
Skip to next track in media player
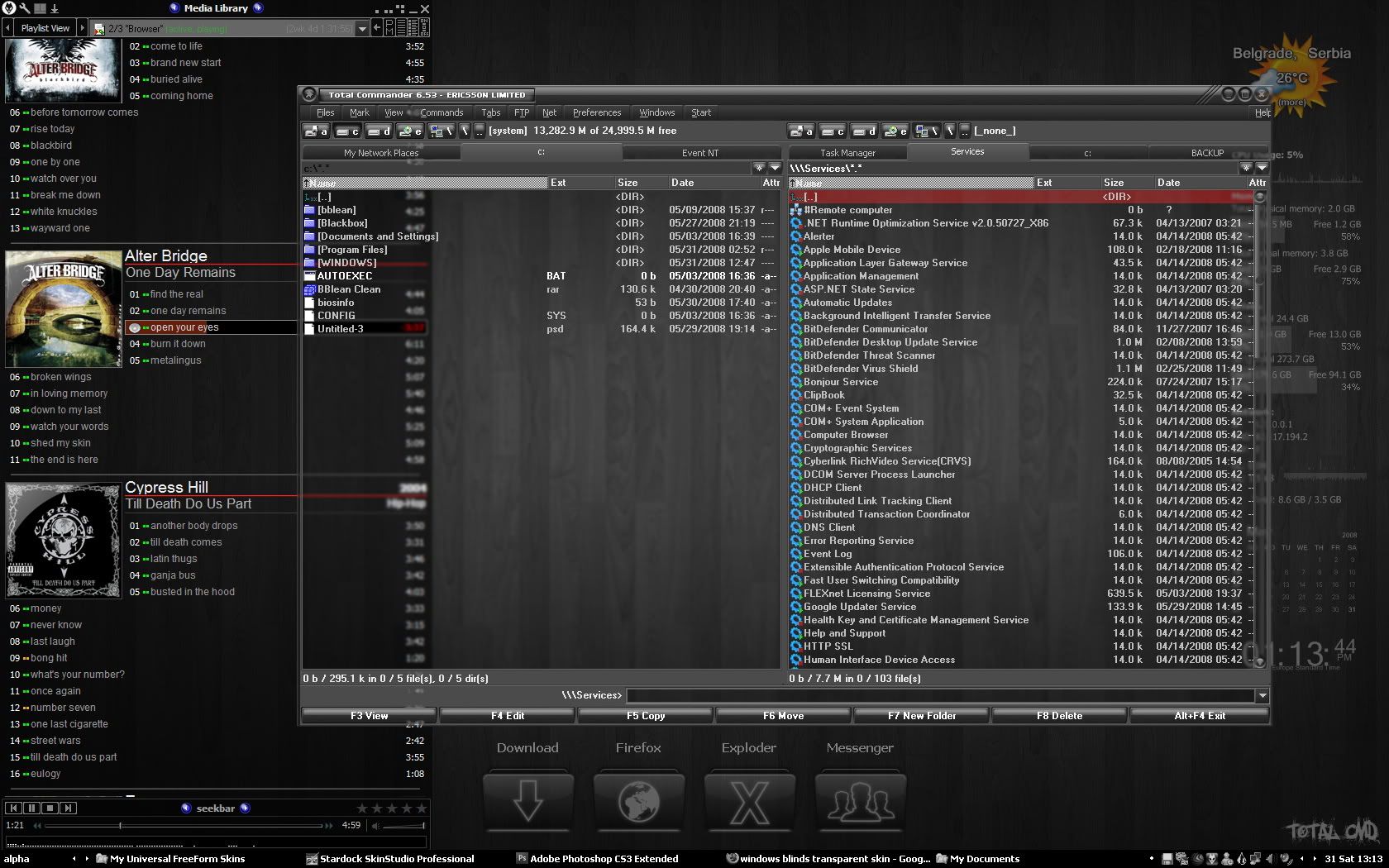(69, 808)
